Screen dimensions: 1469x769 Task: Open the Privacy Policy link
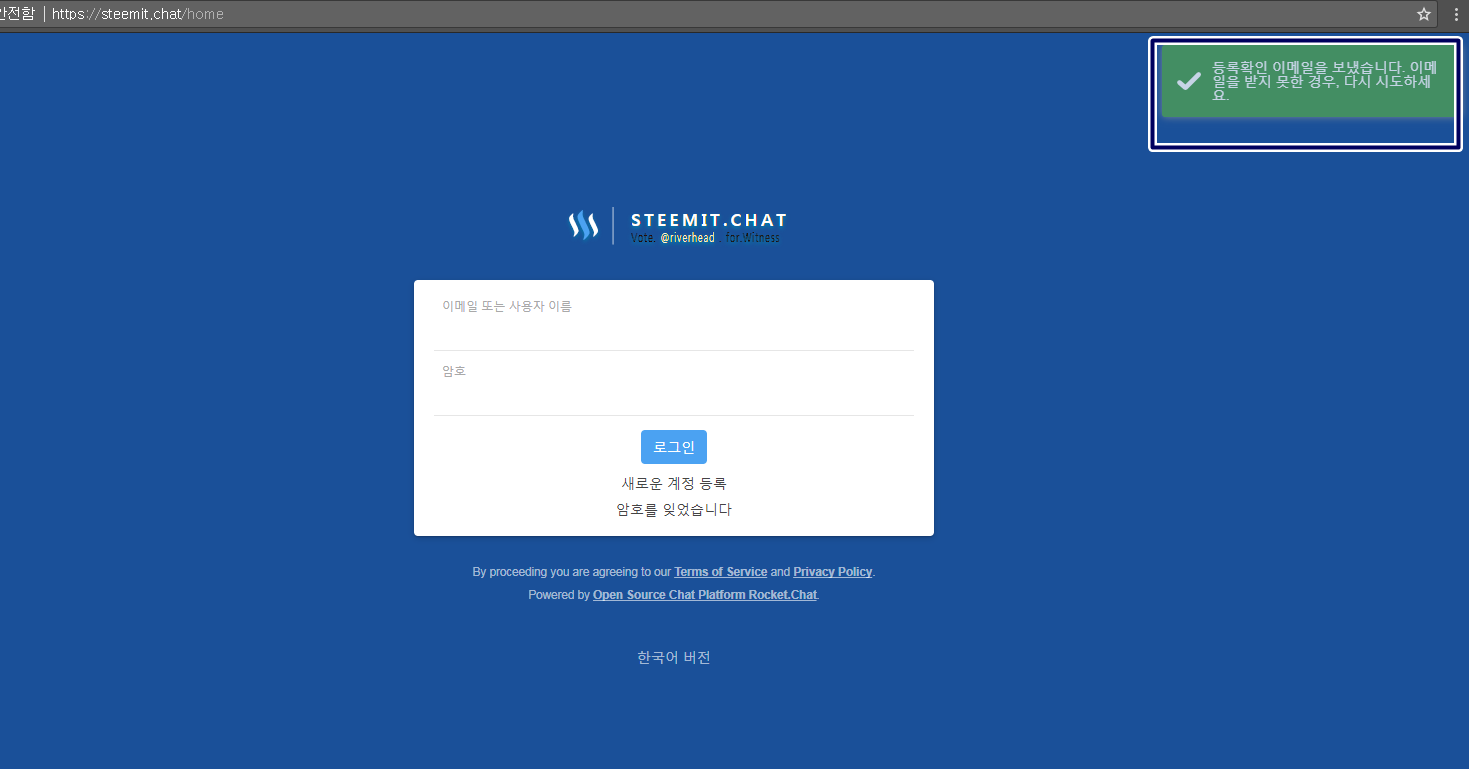833,572
